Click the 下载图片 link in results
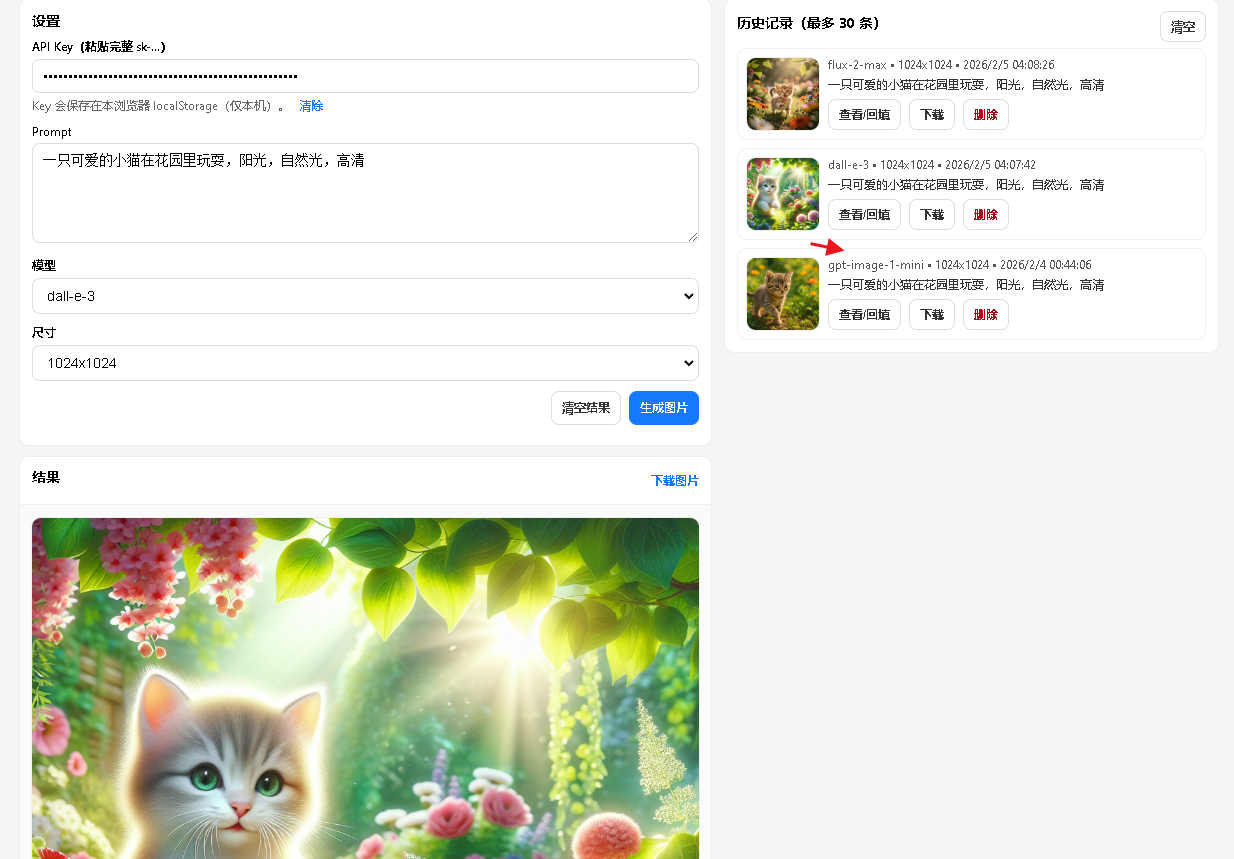Image resolution: width=1234 pixels, height=859 pixels. point(674,481)
